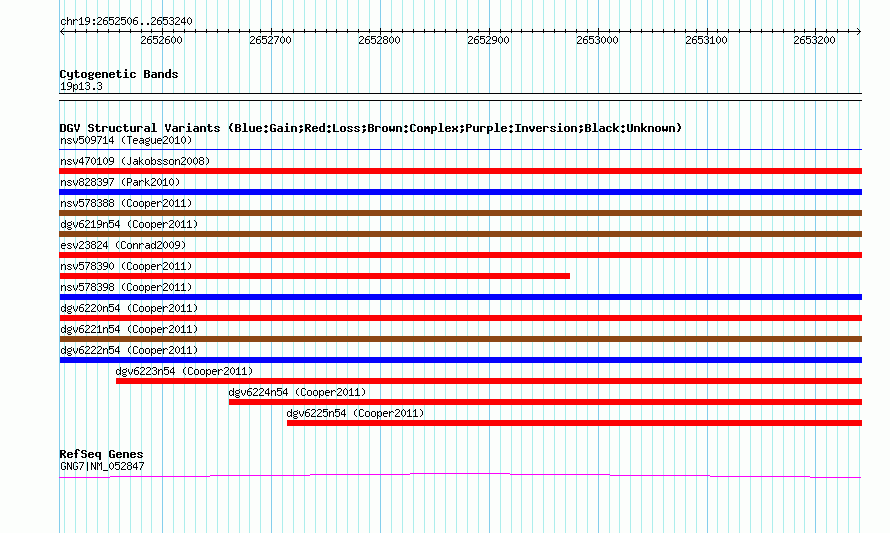Click the red dgv6220n54 bar
The height and width of the screenshot is (533, 890).
point(460,318)
